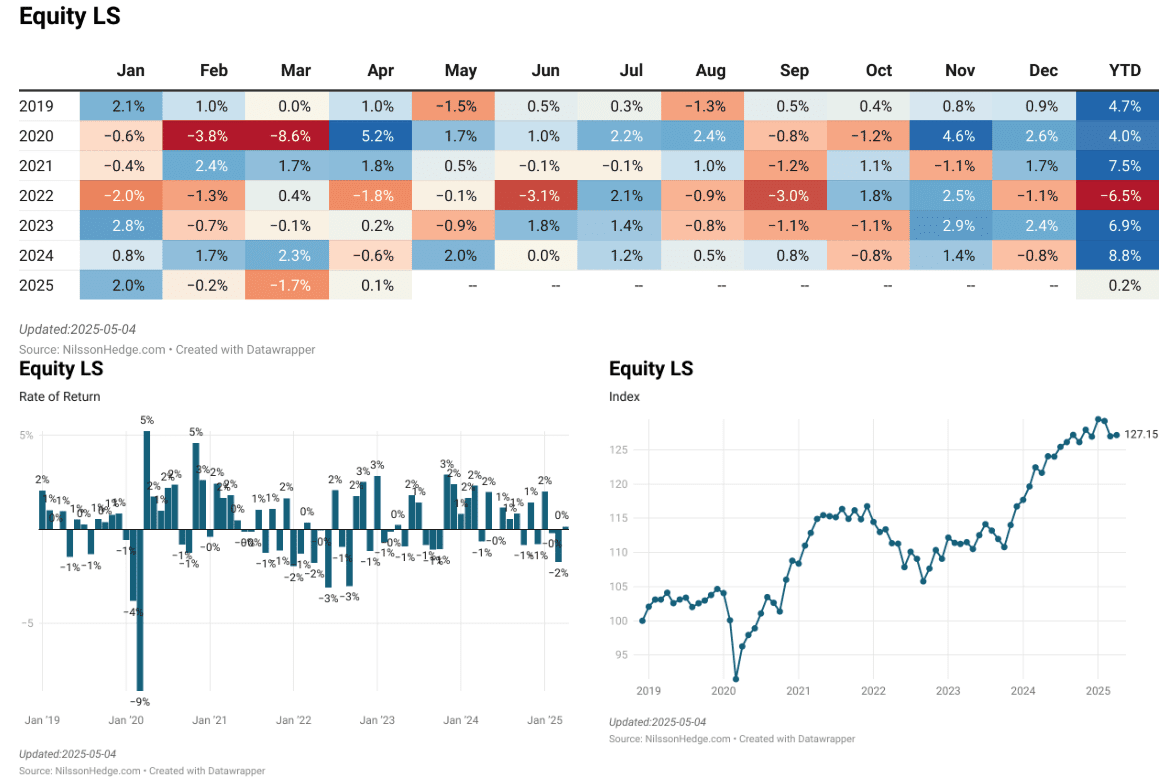The height and width of the screenshot is (780, 1172).
Task: Select the June 2022 −3.1% cell
Action: (546, 196)
